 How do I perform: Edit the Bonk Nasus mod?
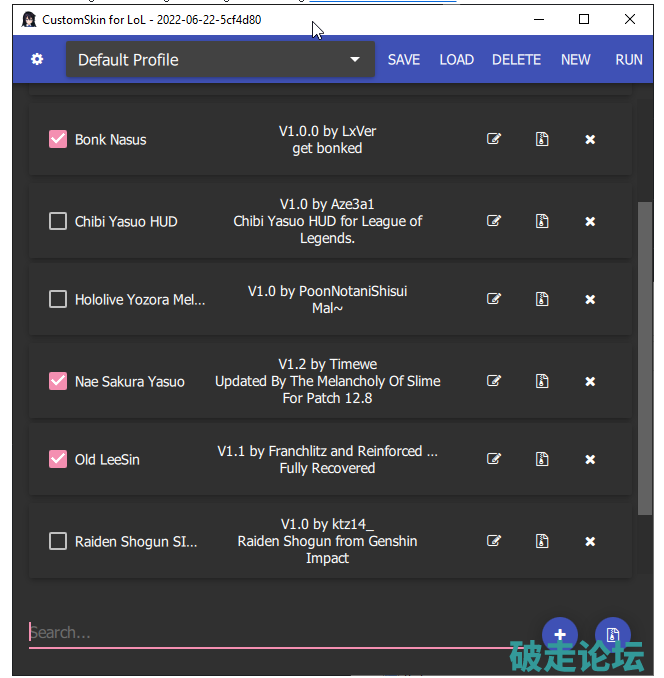493,139
